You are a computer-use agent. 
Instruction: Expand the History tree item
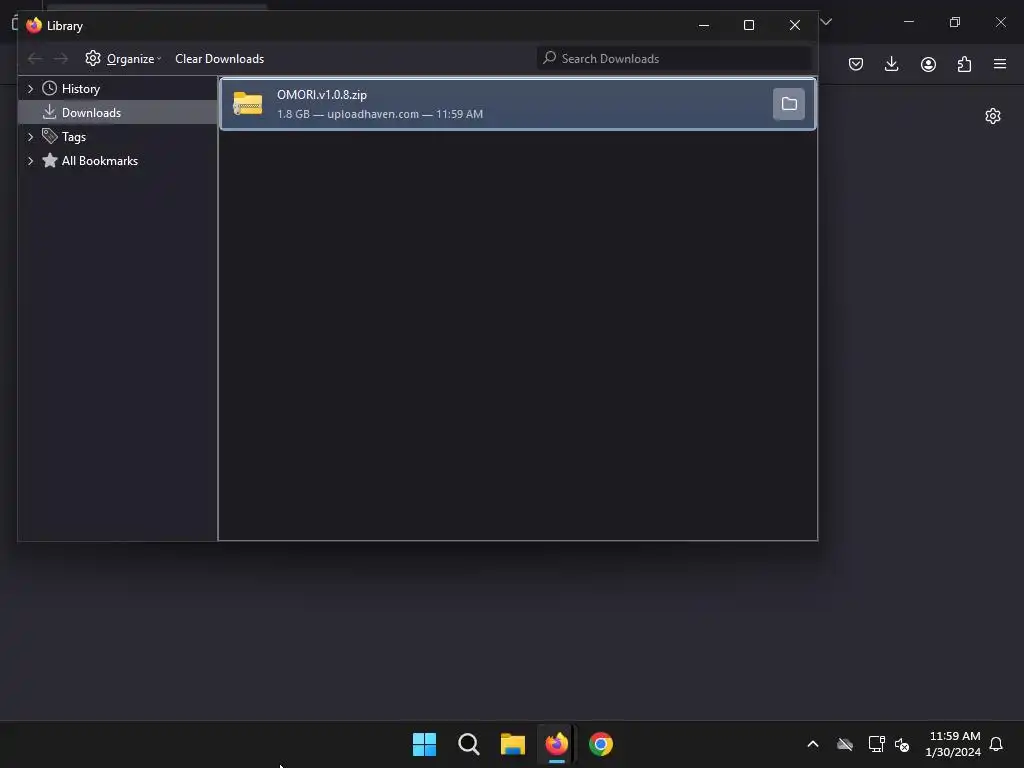coord(30,89)
